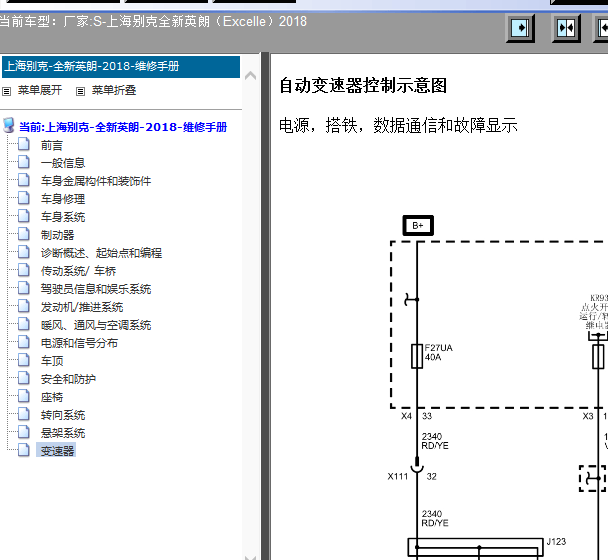Click the page icon next to 座椅
Viewport: 608px width, 560px height.
pyautogui.click(x=24, y=396)
